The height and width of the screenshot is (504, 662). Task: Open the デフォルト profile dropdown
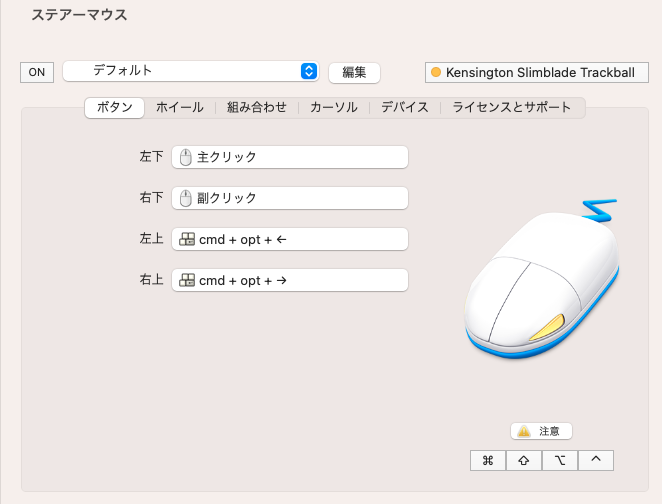tap(191, 71)
